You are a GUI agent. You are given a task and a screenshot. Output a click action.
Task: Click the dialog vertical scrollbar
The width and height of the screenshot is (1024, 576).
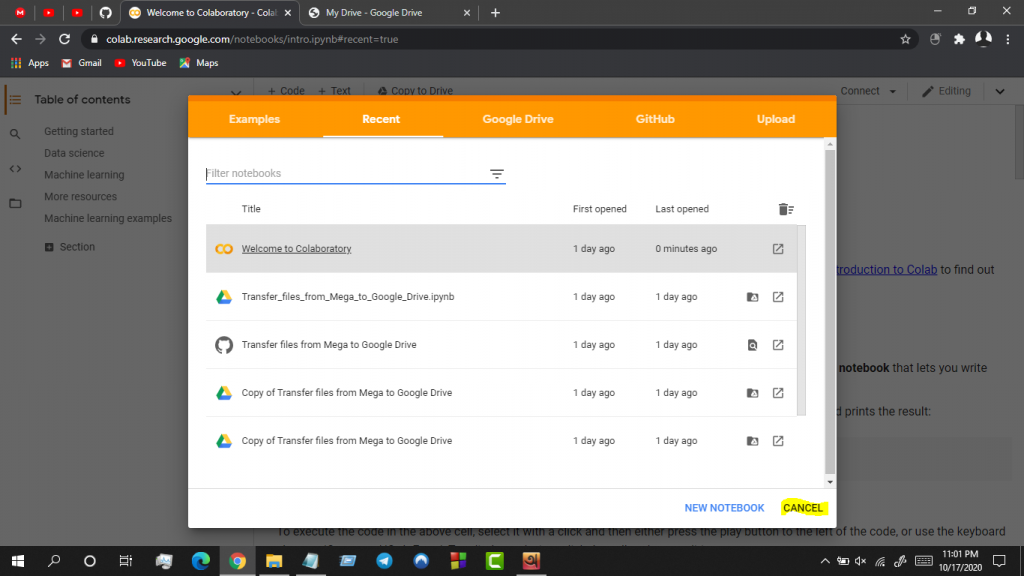pyautogui.click(x=829, y=312)
